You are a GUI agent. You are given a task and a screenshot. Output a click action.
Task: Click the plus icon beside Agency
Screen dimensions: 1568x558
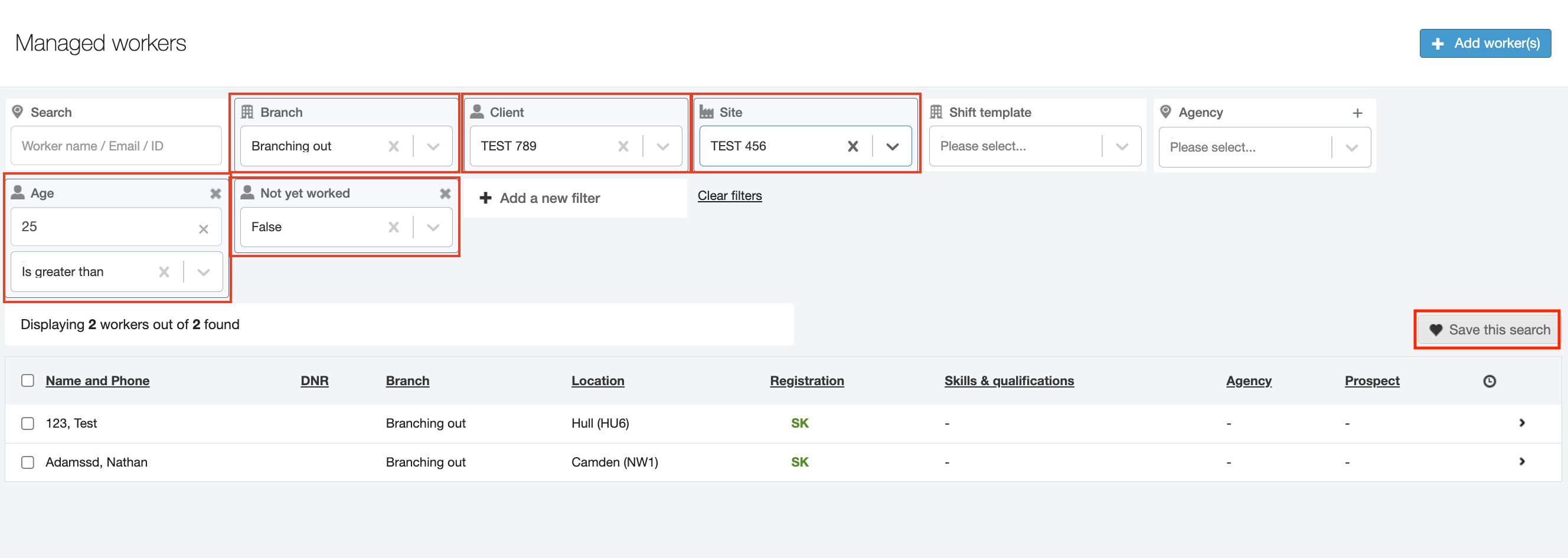point(1357,113)
